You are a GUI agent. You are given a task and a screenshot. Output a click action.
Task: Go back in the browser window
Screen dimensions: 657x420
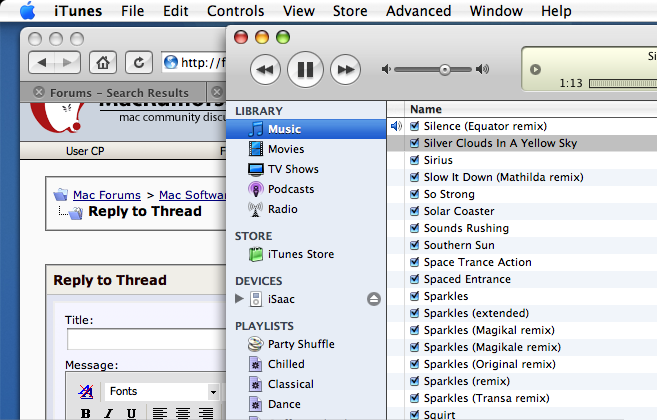pyautogui.click(x=41, y=62)
